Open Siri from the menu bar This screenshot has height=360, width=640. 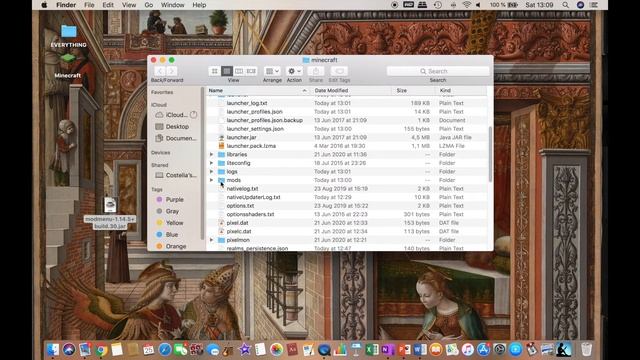pos(580,5)
